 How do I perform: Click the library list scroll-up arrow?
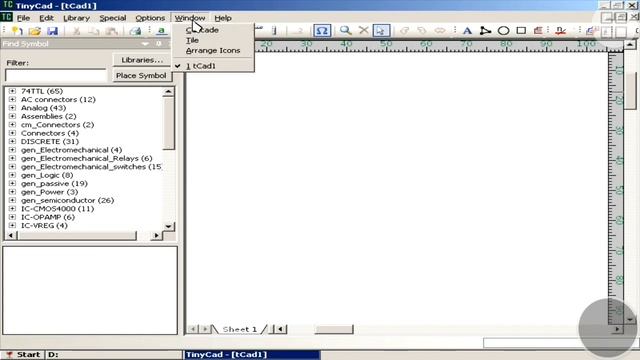point(169,92)
